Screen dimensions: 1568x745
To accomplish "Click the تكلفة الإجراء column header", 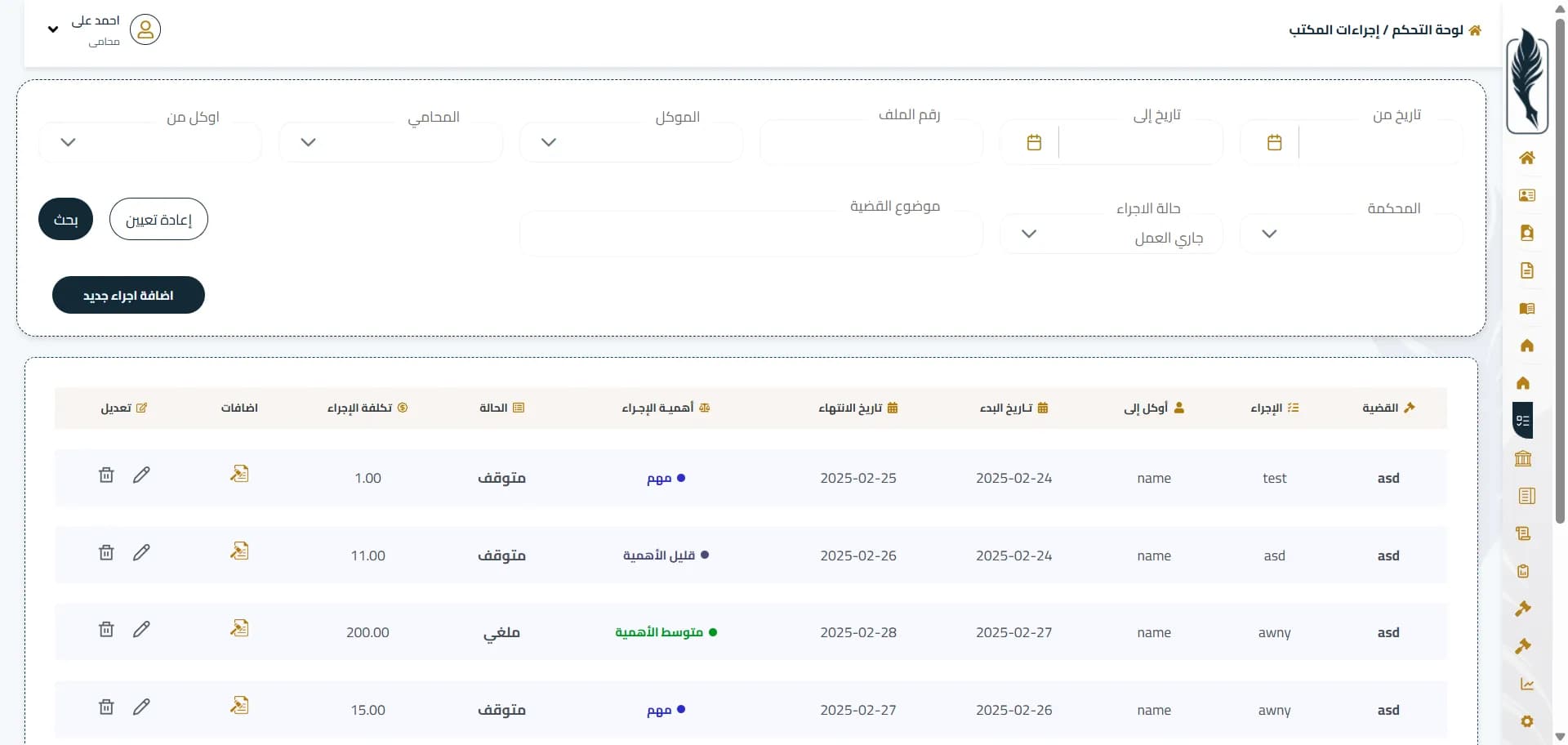I will point(367,408).
